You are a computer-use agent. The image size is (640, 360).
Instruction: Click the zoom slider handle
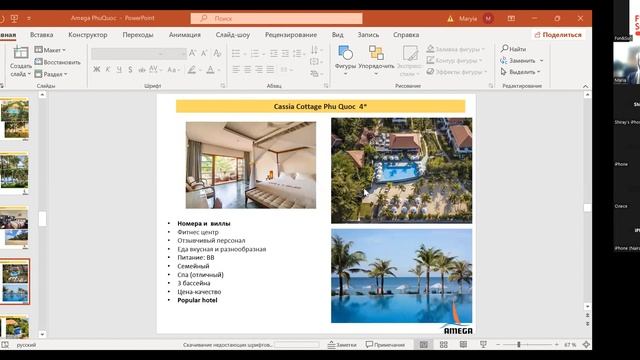519,344
